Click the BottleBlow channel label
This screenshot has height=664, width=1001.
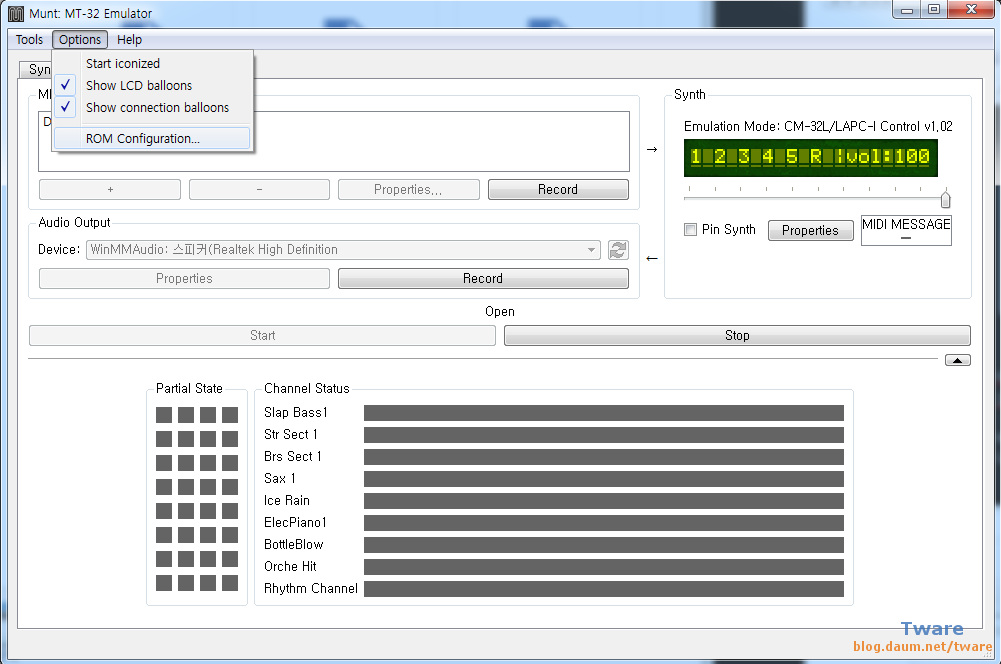(294, 545)
